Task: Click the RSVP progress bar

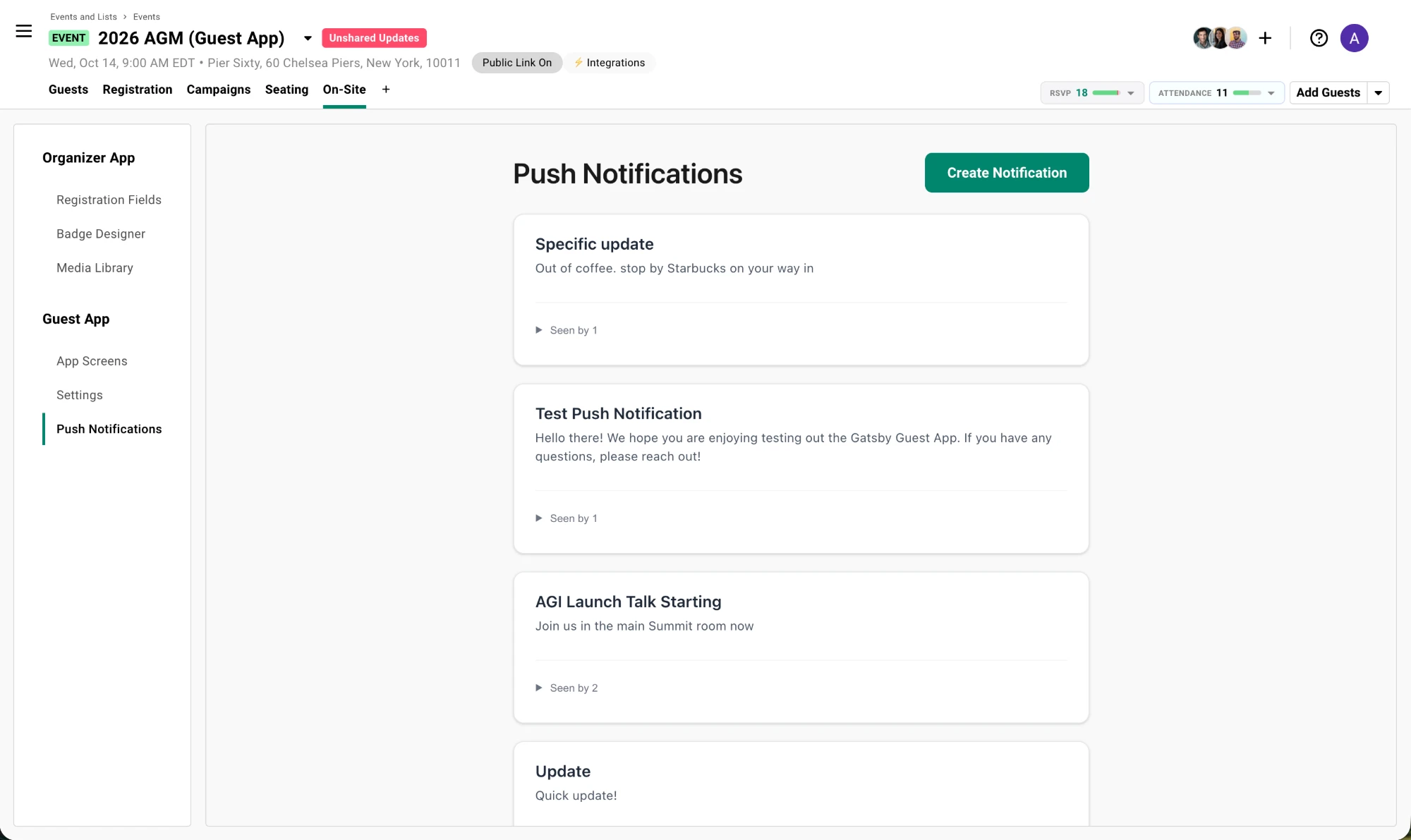Action: 1106,93
